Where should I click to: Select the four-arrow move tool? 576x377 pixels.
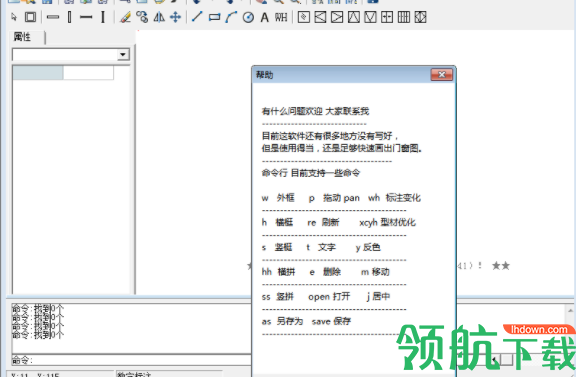[x=176, y=17]
